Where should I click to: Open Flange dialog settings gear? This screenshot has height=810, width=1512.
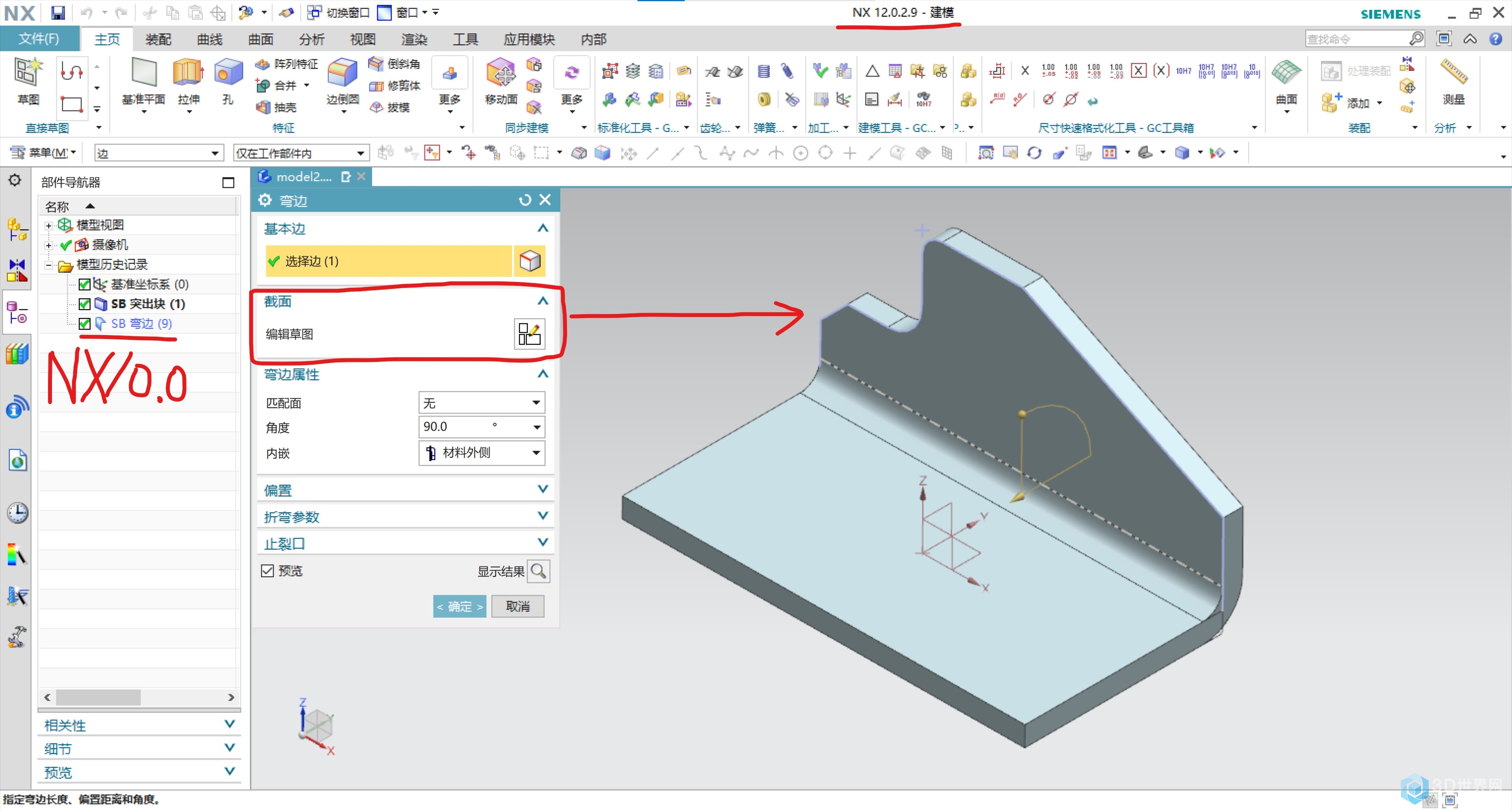click(x=265, y=200)
